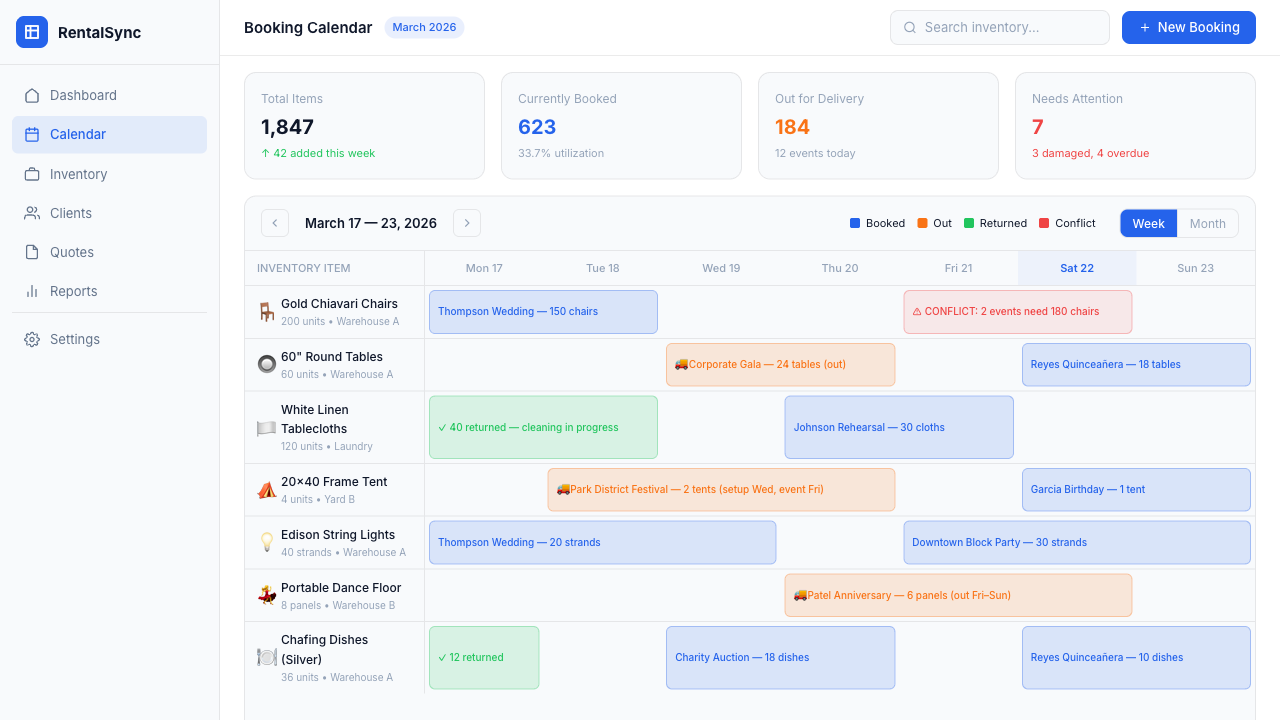Open Johnson Rehearsal 30 cloths booking
1280x720 pixels.
(x=899, y=427)
